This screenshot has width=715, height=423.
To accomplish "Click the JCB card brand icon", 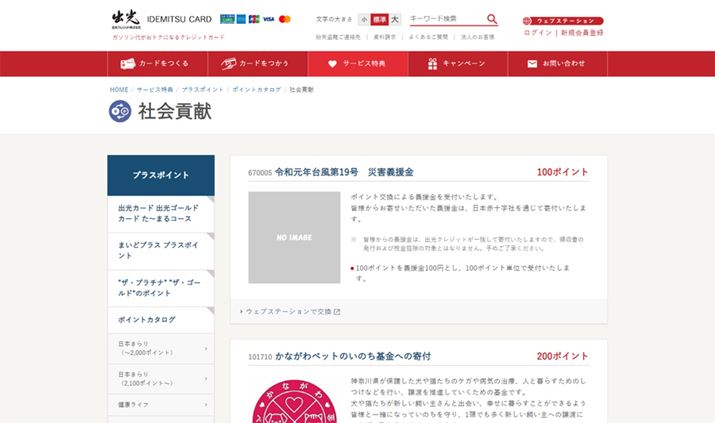I will [x=254, y=19].
